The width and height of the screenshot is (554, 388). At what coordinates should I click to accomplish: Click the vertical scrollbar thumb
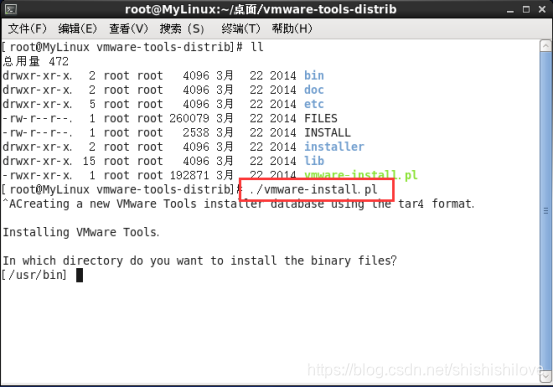[x=546, y=211]
